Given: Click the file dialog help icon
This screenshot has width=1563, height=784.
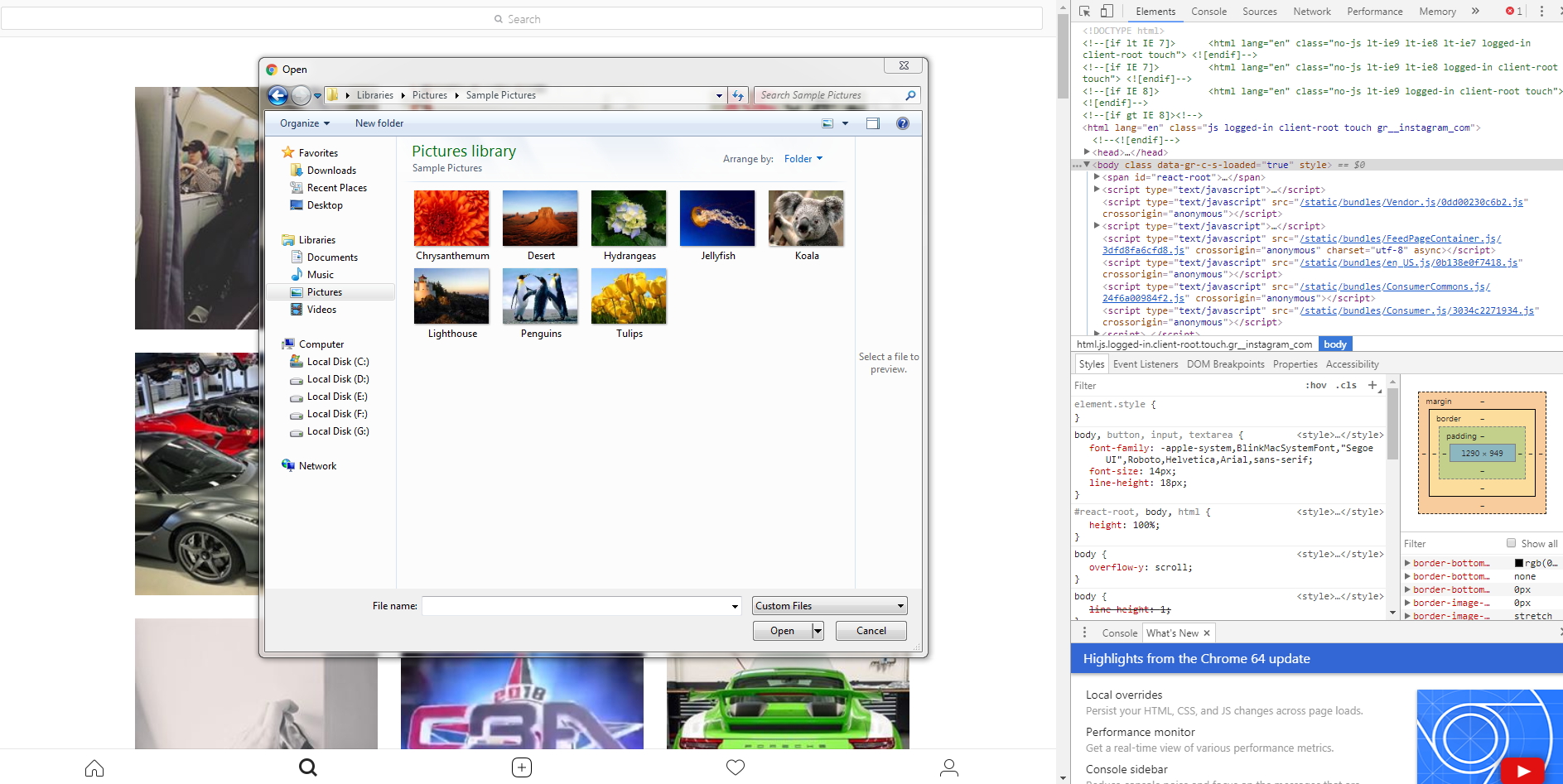Looking at the screenshot, I should coord(903,123).
